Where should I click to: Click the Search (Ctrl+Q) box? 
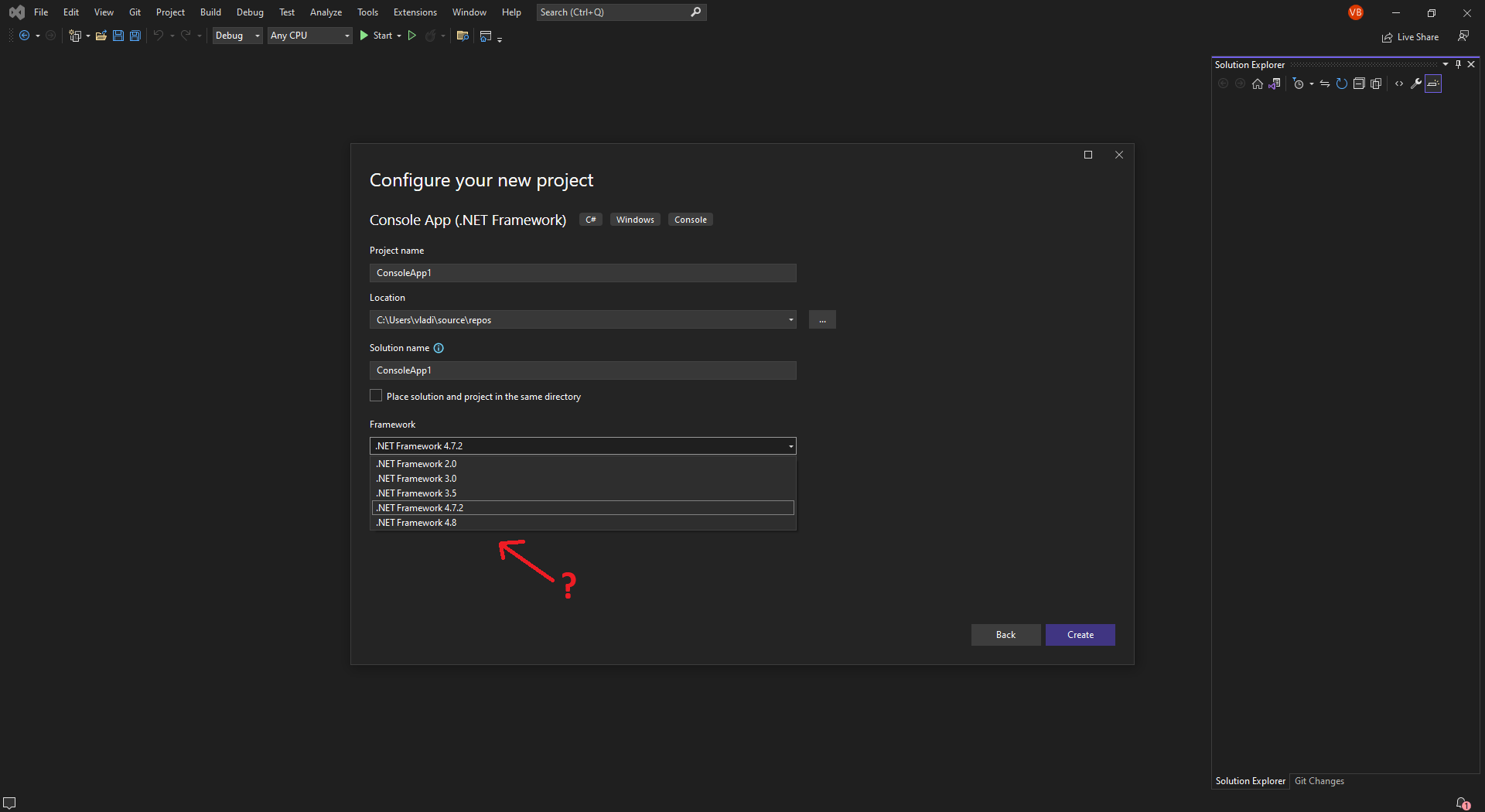(x=621, y=12)
